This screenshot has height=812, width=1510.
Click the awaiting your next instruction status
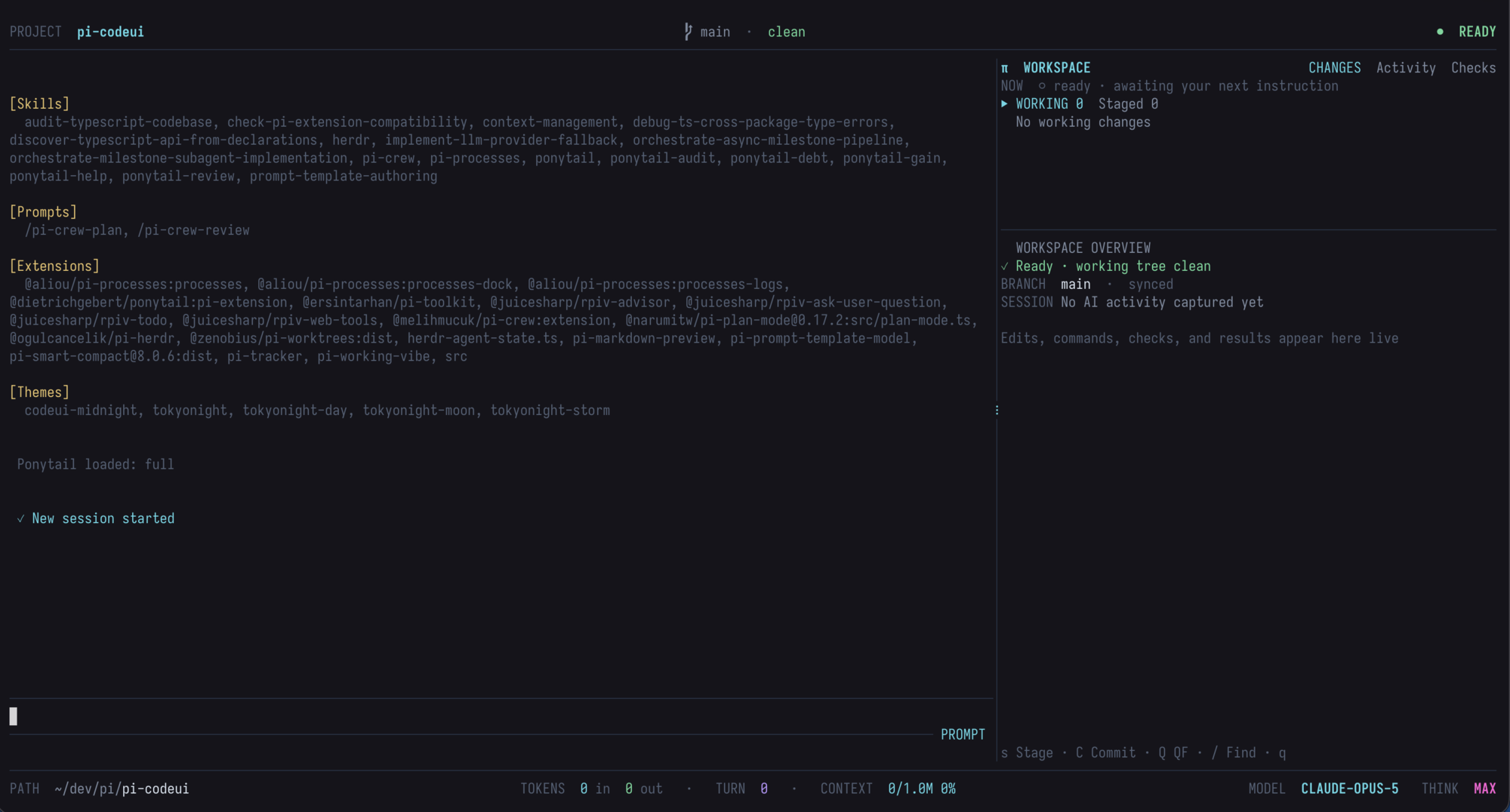(x=1225, y=86)
